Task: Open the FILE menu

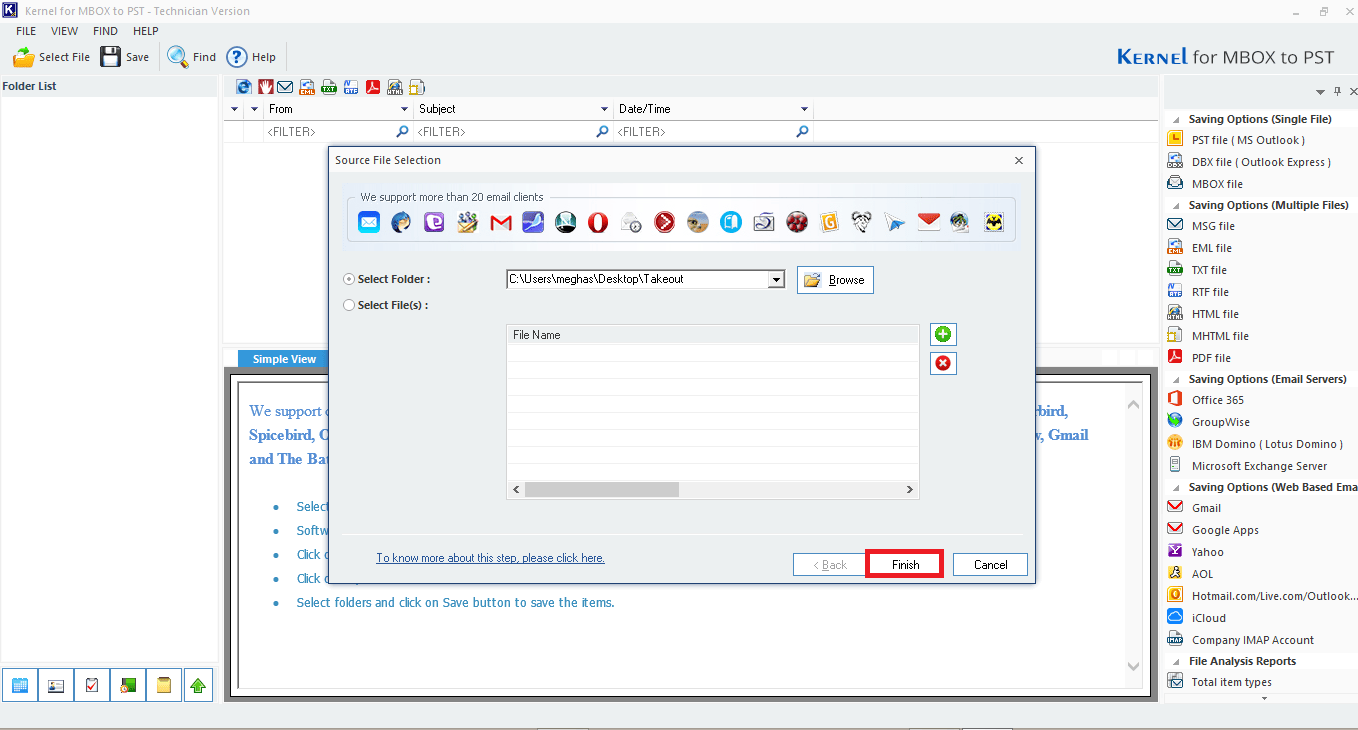Action: [26, 31]
